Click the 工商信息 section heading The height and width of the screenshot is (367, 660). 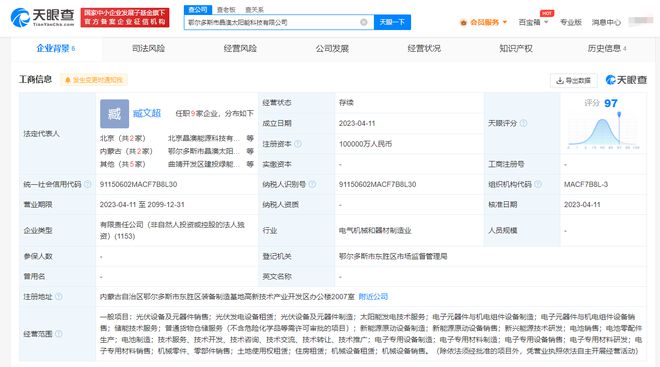tap(35, 80)
